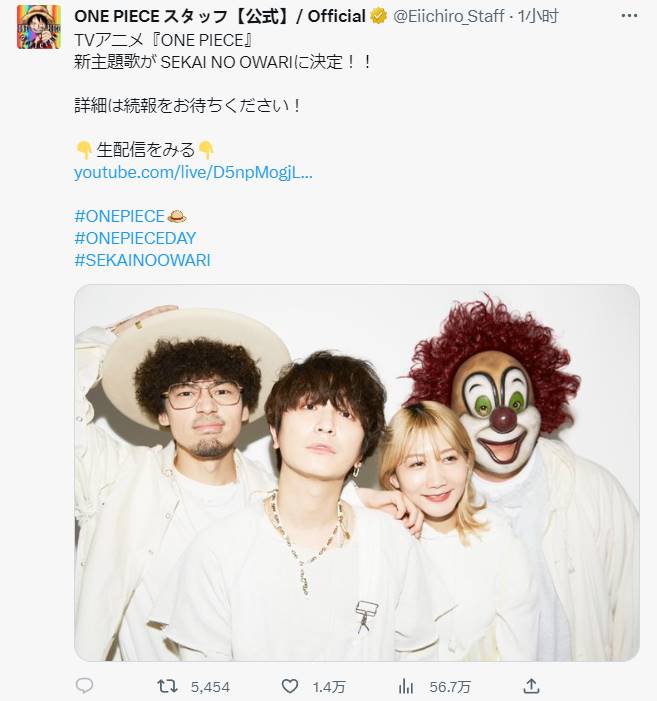The width and height of the screenshot is (657, 701).
Task: Click the gold verified badge
Action: (x=379, y=17)
